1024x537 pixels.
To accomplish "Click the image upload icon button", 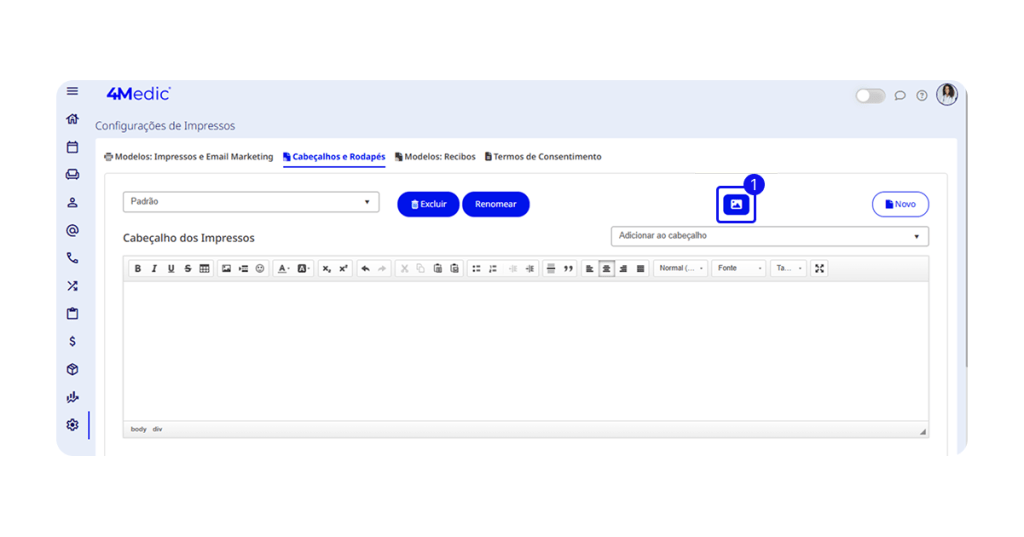I will click(x=736, y=204).
